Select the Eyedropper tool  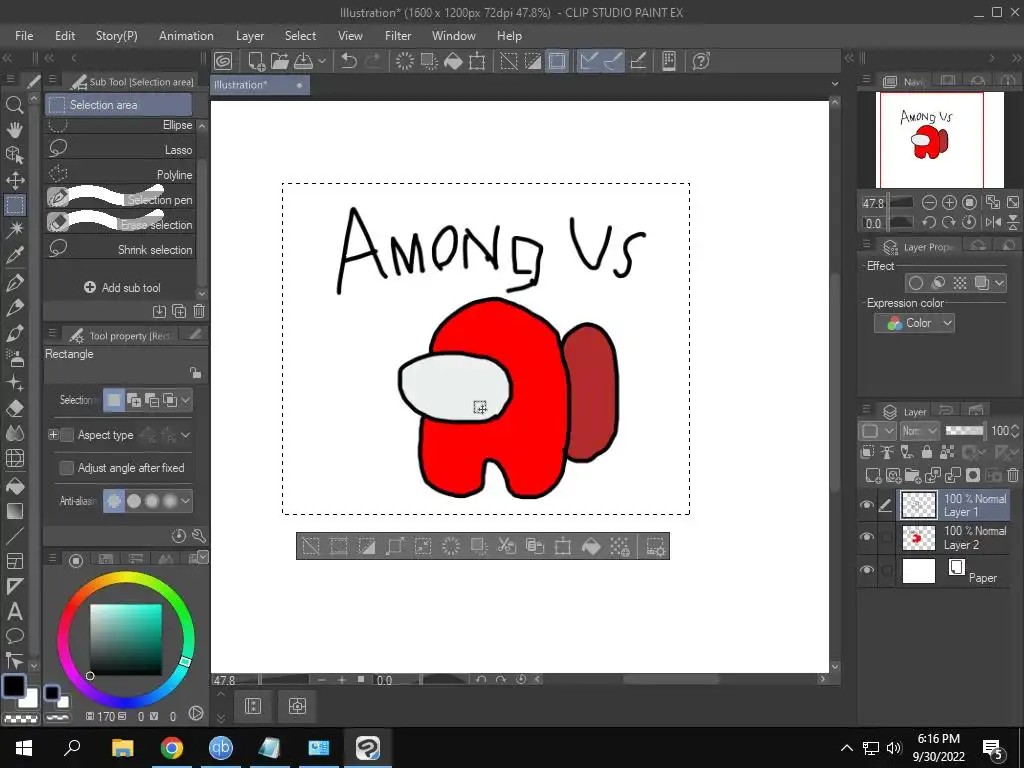click(x=14, y=255)
